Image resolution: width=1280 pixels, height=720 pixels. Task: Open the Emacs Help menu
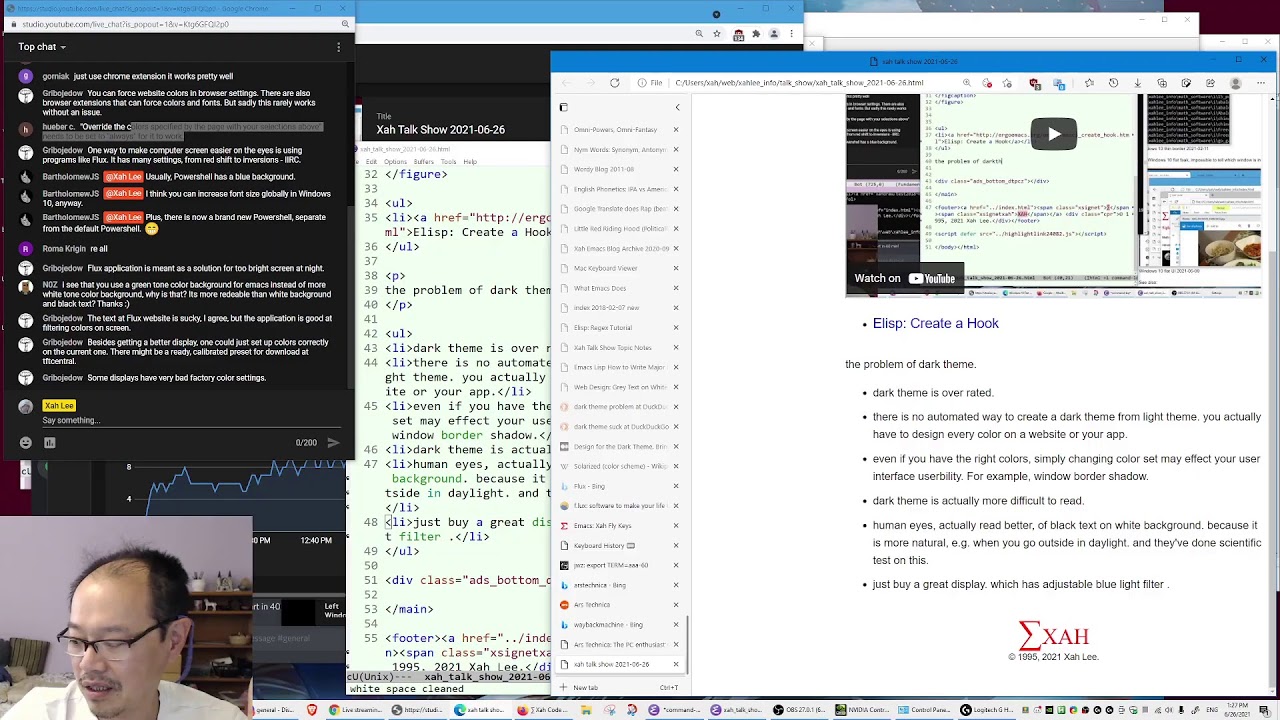pos(470,161)
